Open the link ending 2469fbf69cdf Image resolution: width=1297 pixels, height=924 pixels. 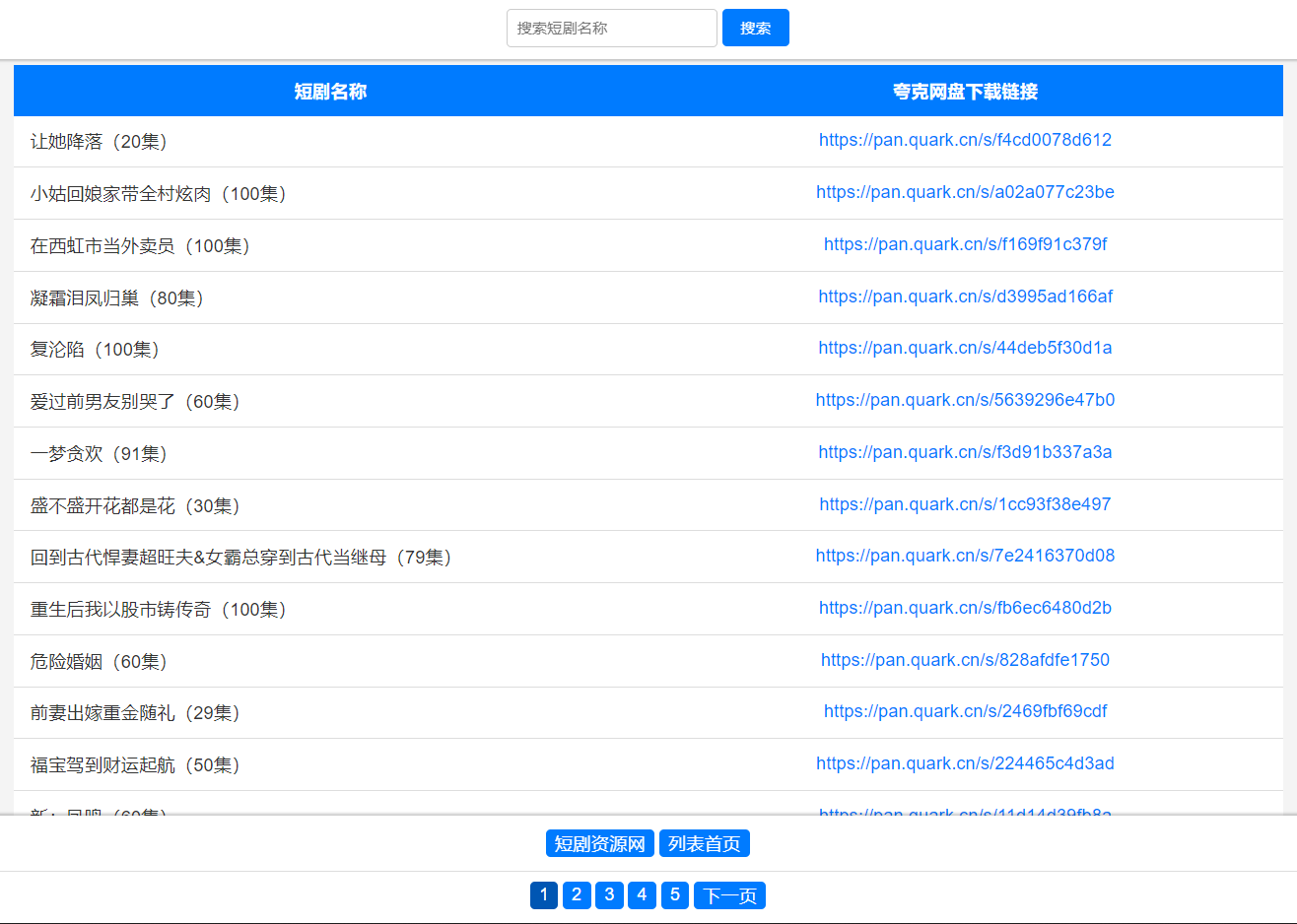tap(965, 711)
